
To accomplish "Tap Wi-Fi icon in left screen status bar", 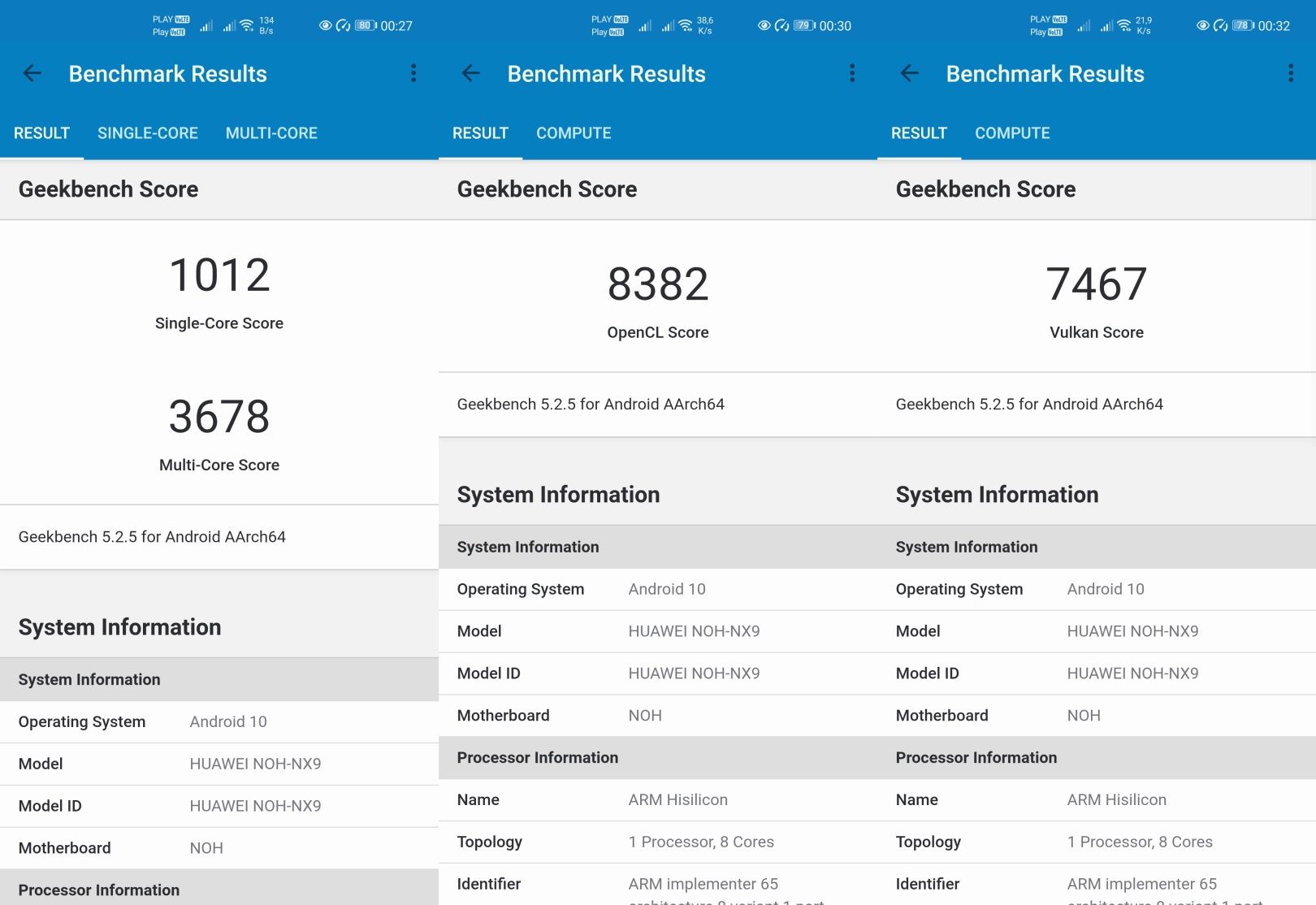I will [247, 25].
